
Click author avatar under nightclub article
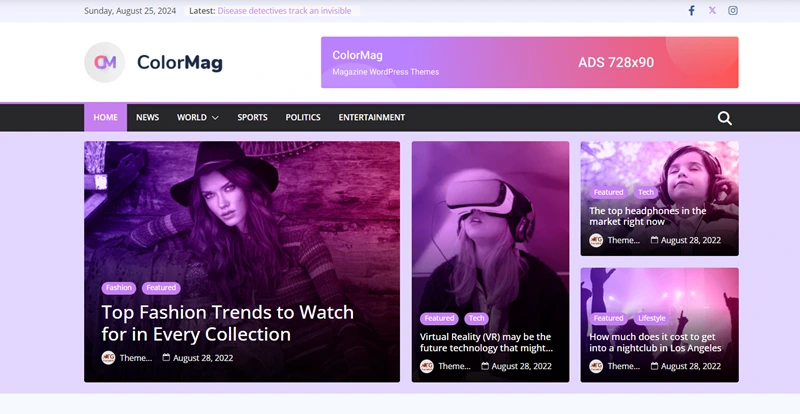[x=596, y=366]
